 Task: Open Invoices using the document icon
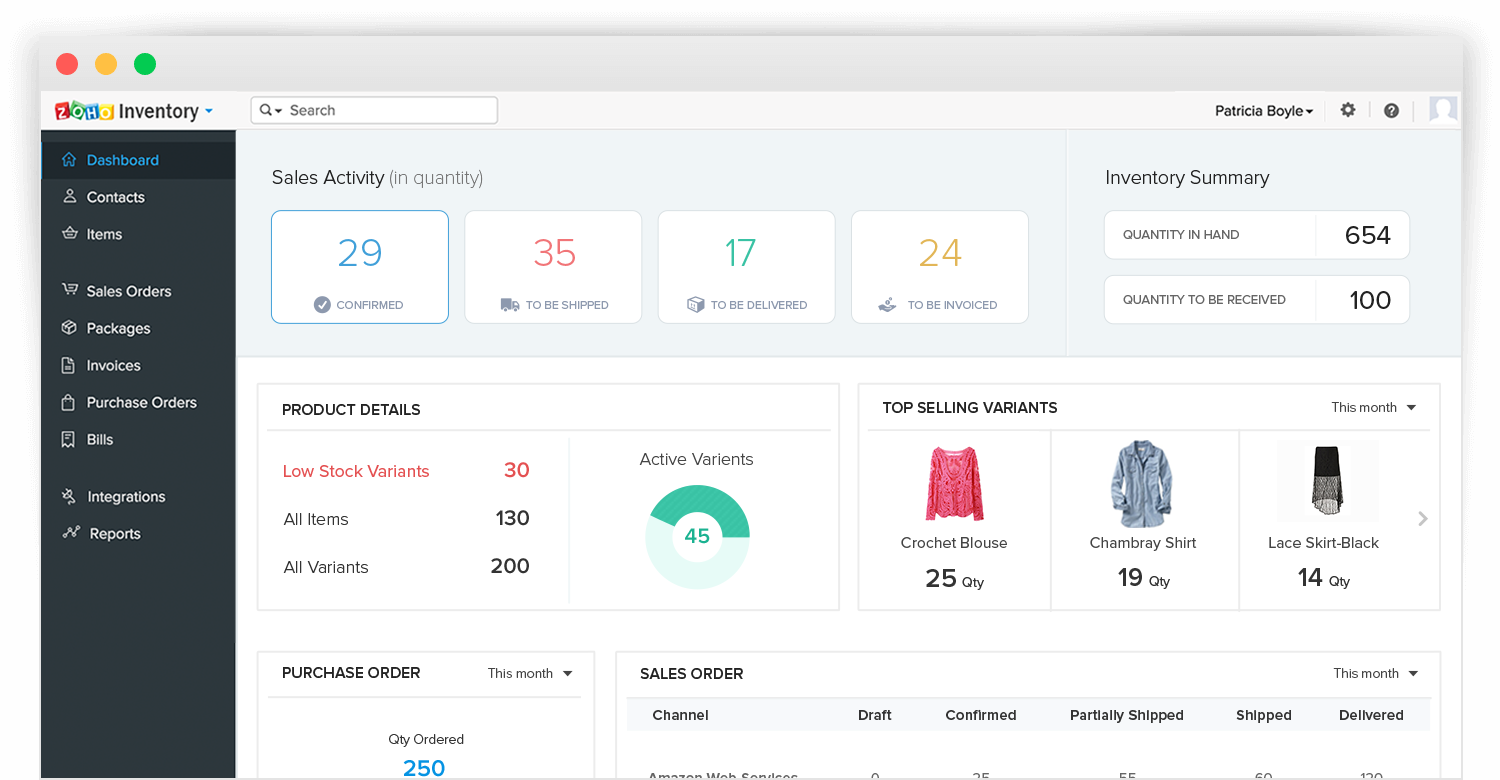click(68, 365)
